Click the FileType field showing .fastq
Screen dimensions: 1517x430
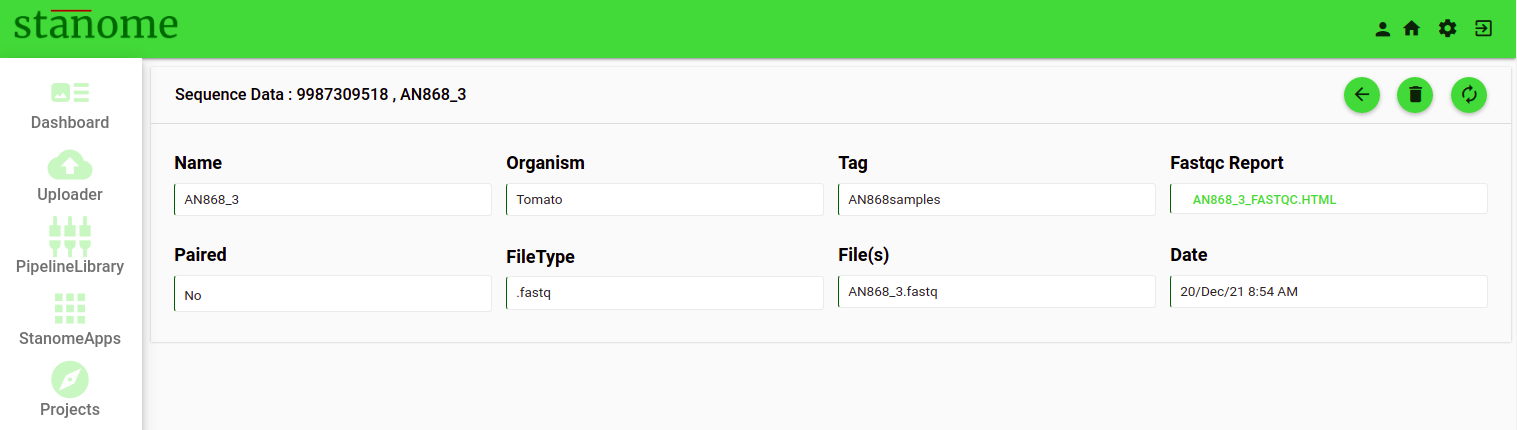665,293
